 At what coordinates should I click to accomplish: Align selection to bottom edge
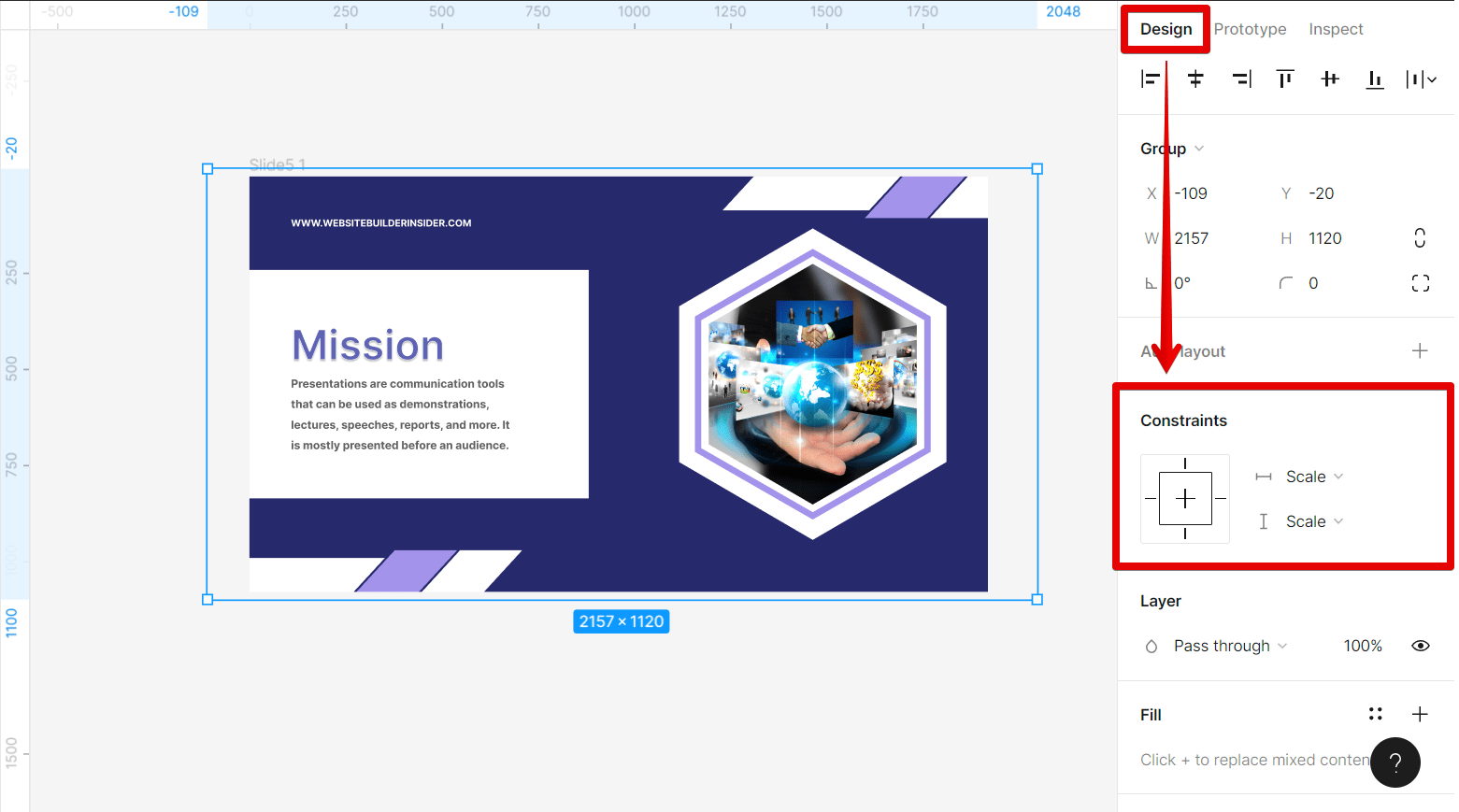click(x=1375, y=78)
